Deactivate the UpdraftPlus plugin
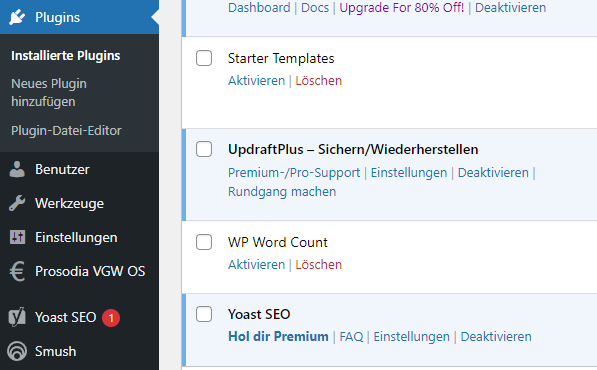Screen dimensions: 597x370 click(493, 172)
